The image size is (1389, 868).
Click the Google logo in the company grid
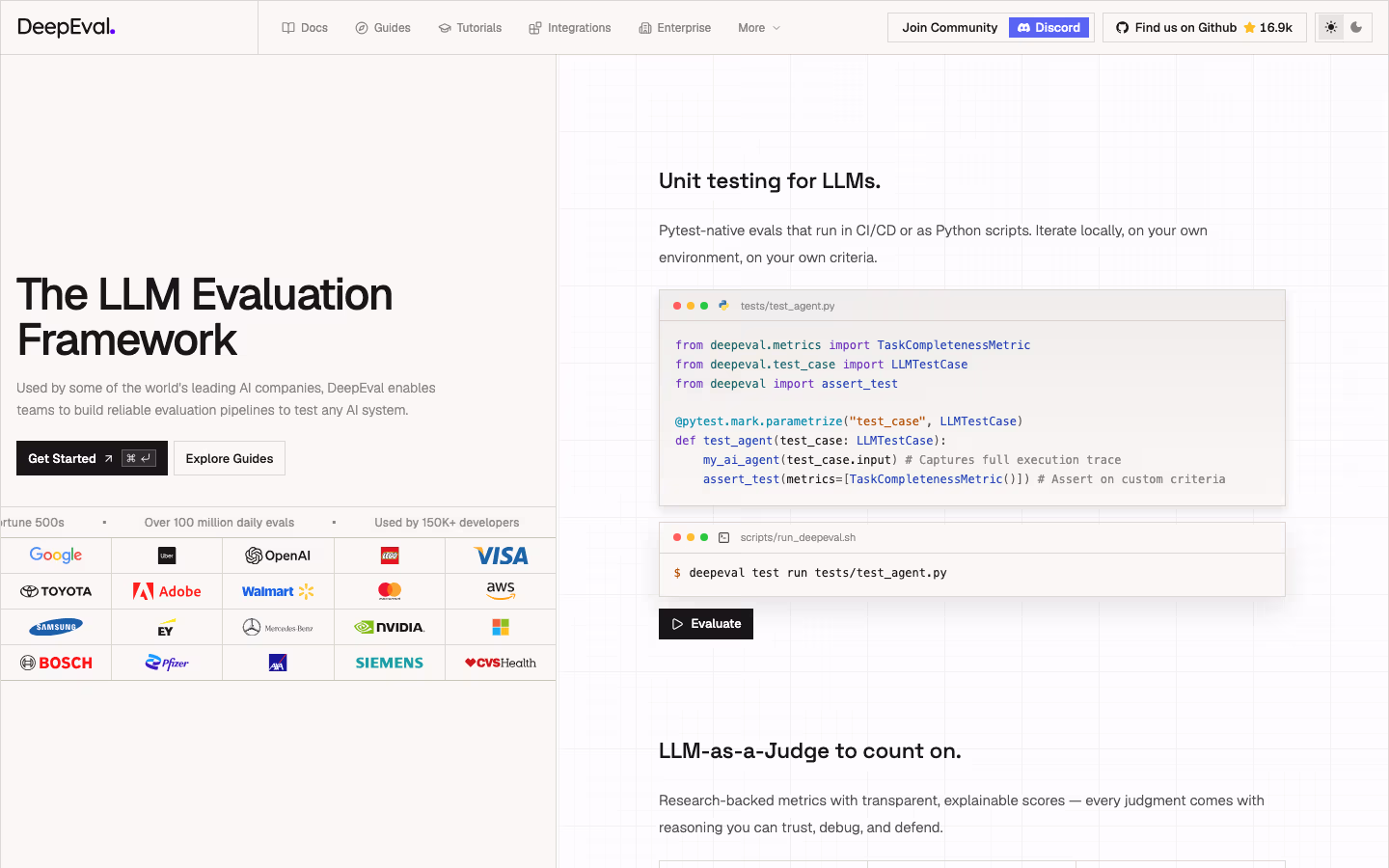tap(56, 556)
